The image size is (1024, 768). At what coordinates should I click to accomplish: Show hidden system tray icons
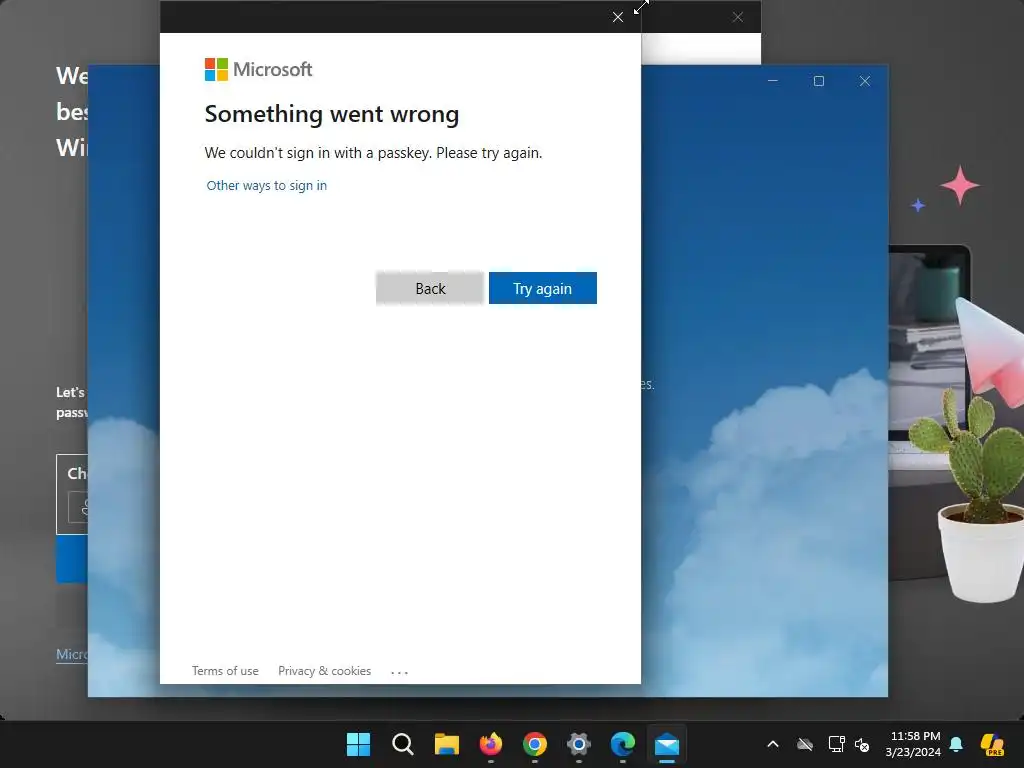coord(773,744)
